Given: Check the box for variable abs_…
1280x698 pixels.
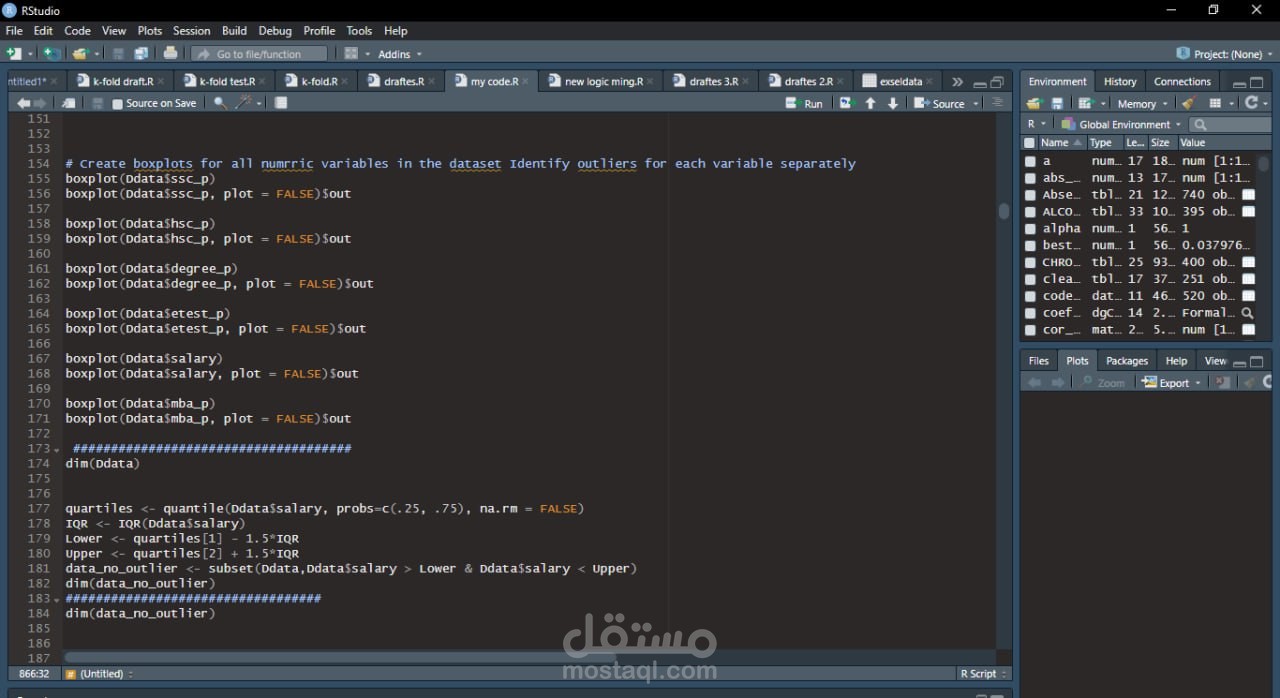Looking at the screenshot, I should click(1030, 178).
